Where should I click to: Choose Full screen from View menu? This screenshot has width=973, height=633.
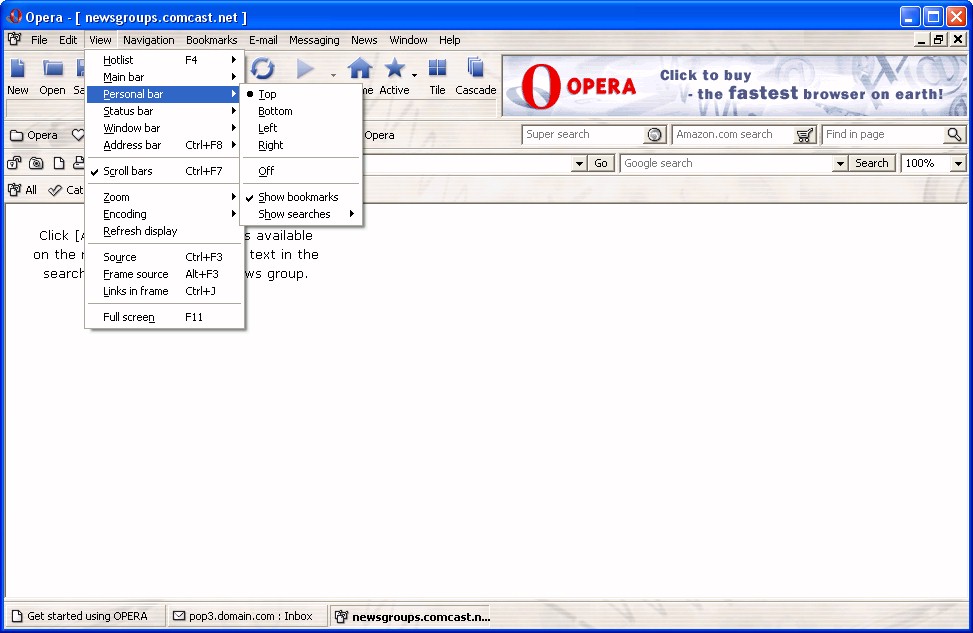click(x=129, y=317)
